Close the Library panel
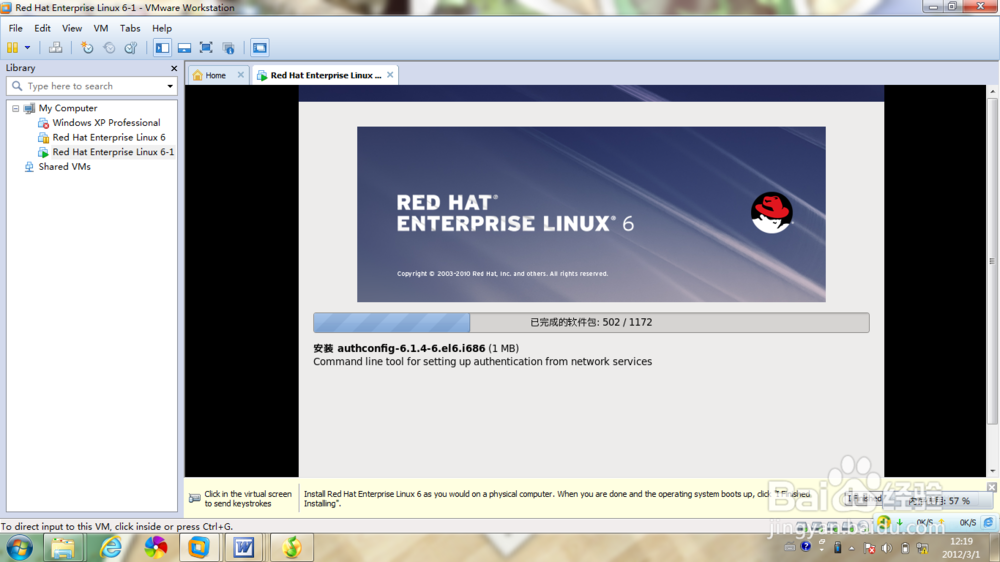This screenshot has height=562, width=1000. 173,68
